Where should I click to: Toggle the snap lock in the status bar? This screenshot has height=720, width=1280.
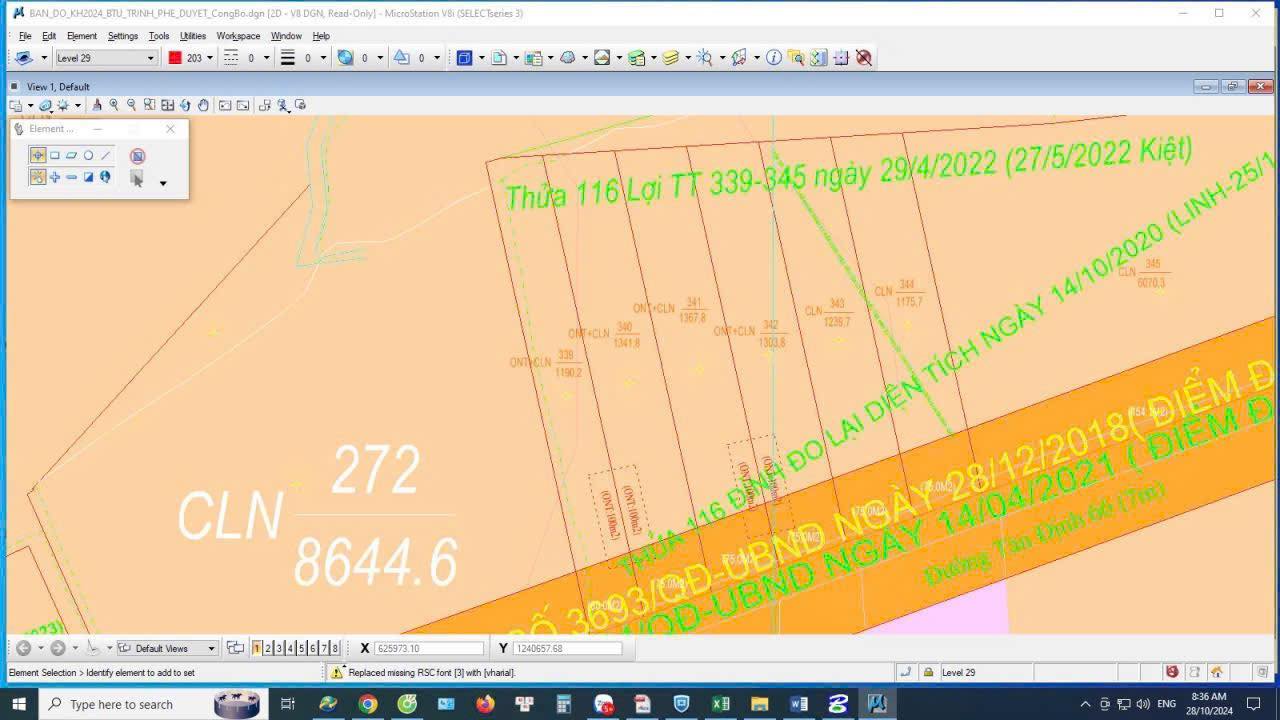pyautogui.click(x=903, y=672)
